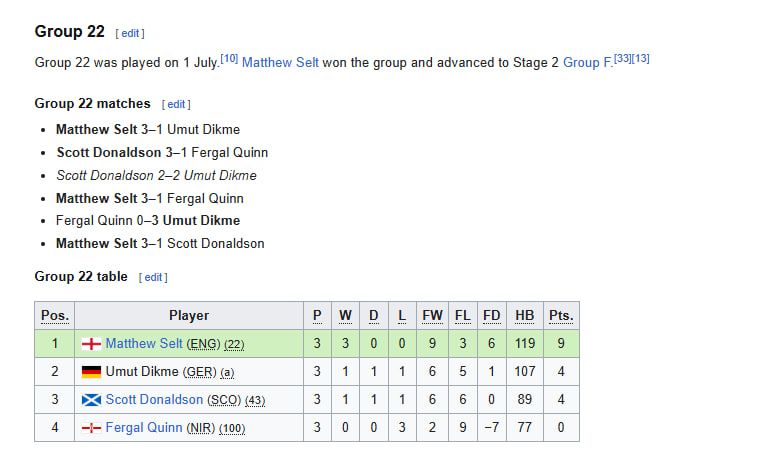Open Matthew Selt player link in the table
Image resolution: width=757 pixels, height=453 pixels.
(x=144, y=343)
